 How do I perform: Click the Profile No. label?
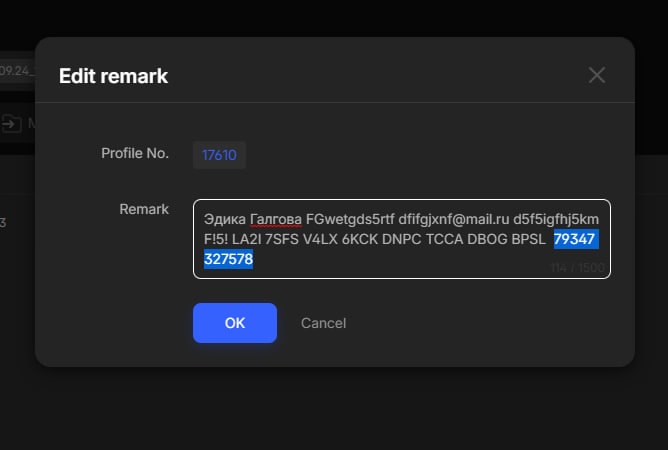tap(135, 153)
